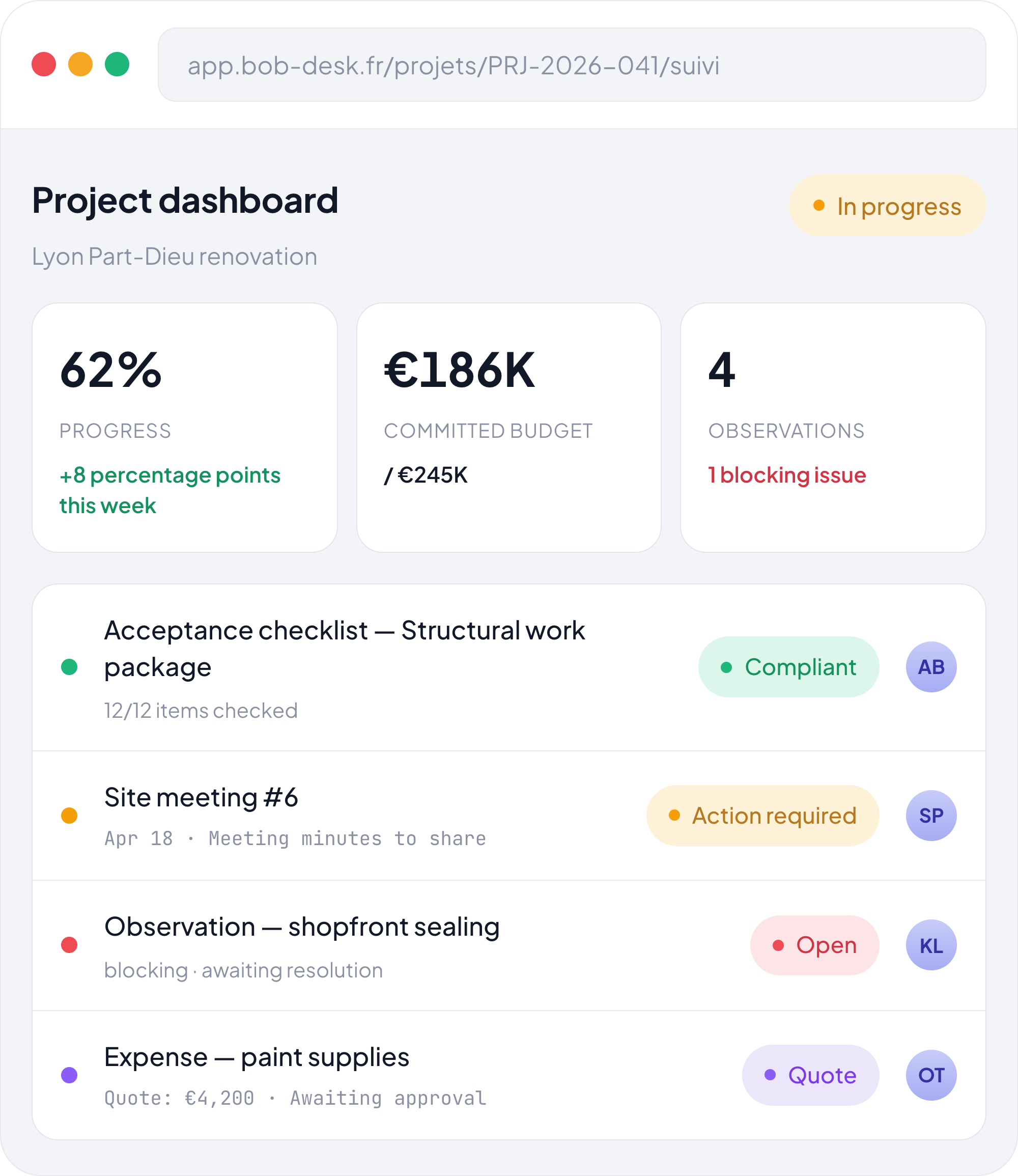This screenshot has height=1176, width=1018.
Task: Open the 62% Progress card
Action: tap(185, 427)
